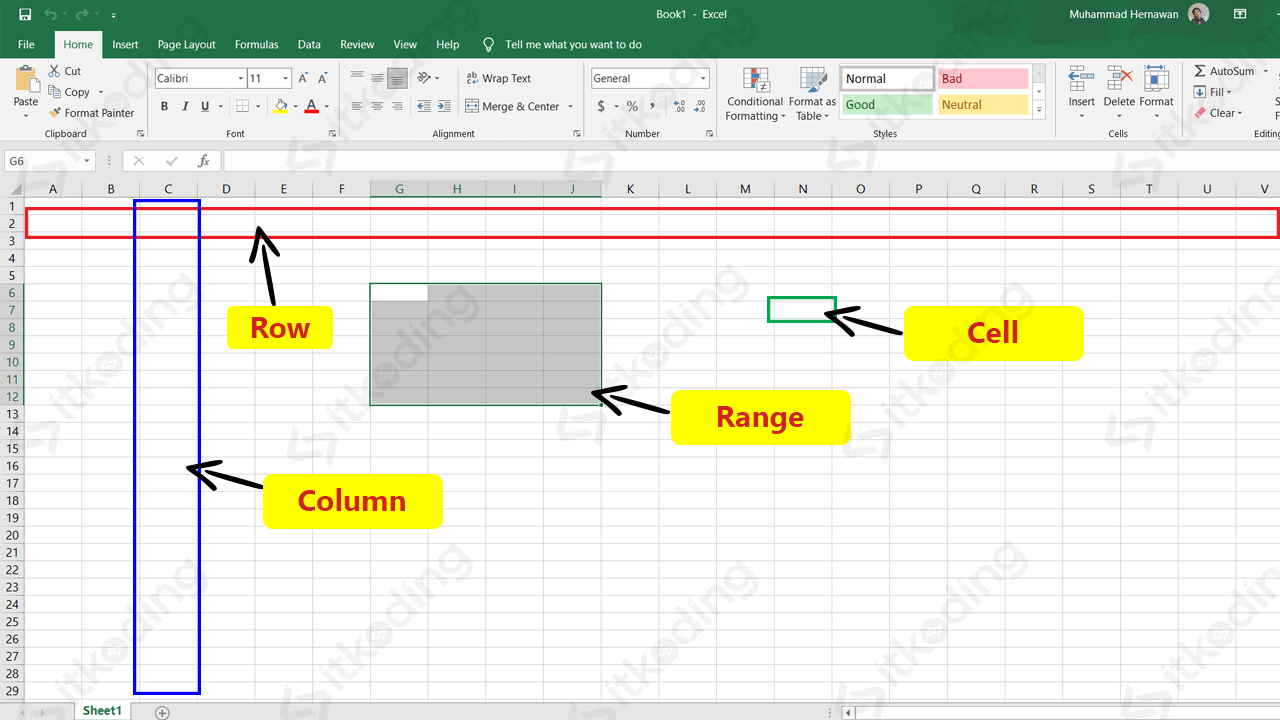Click the Paste clipboard icon
The height and width of the screenshot is (720, 1280).
26,80
